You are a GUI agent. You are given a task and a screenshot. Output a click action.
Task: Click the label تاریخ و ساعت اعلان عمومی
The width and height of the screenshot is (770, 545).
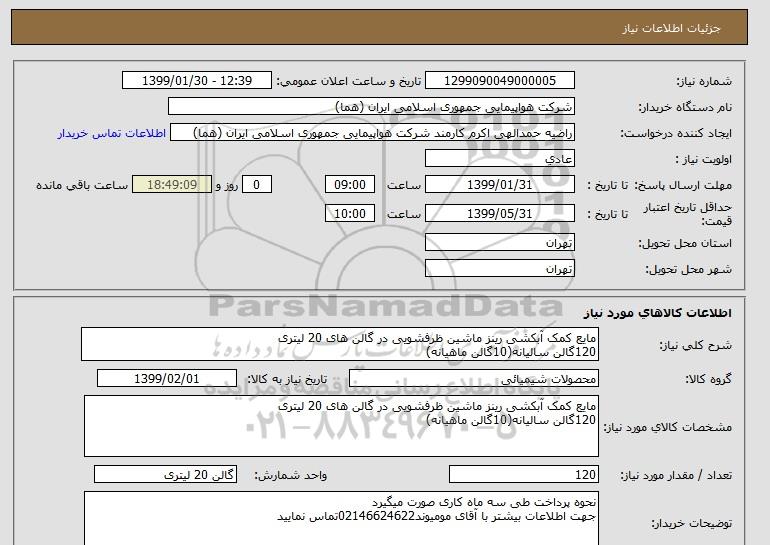[x=348, y=82]
